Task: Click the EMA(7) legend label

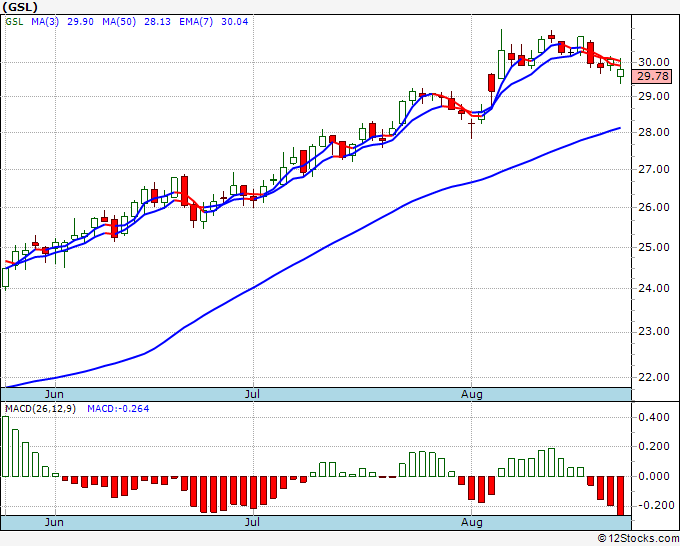Action: [x=196, y=21]
